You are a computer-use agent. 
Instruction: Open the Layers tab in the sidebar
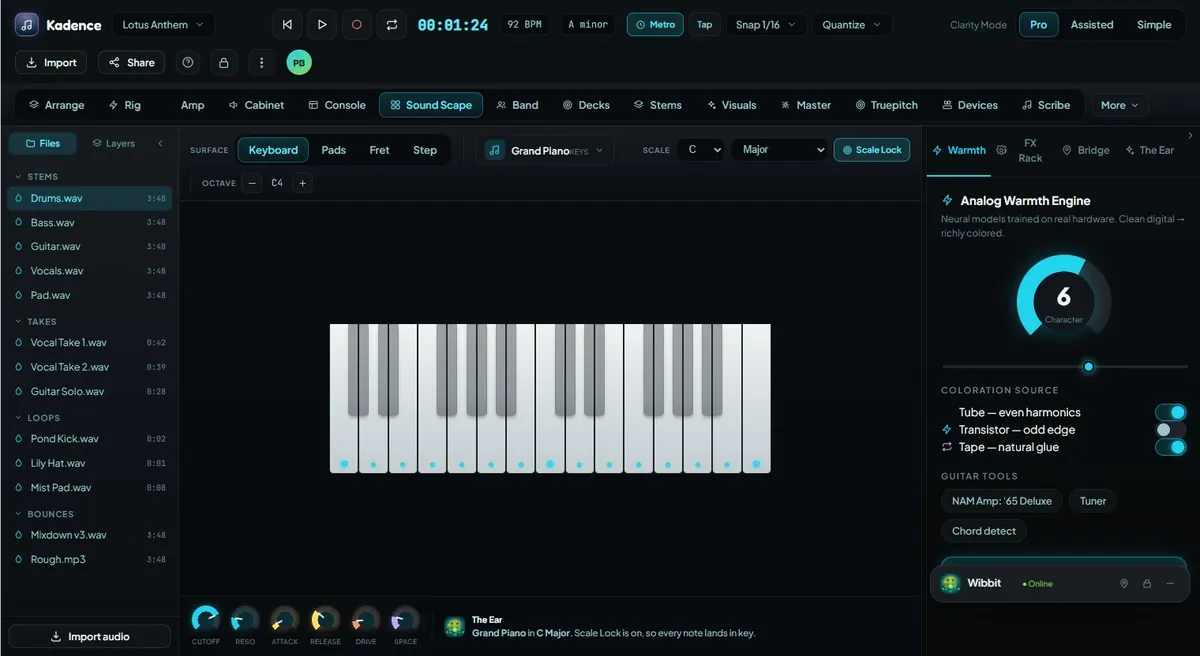[113, 143]
